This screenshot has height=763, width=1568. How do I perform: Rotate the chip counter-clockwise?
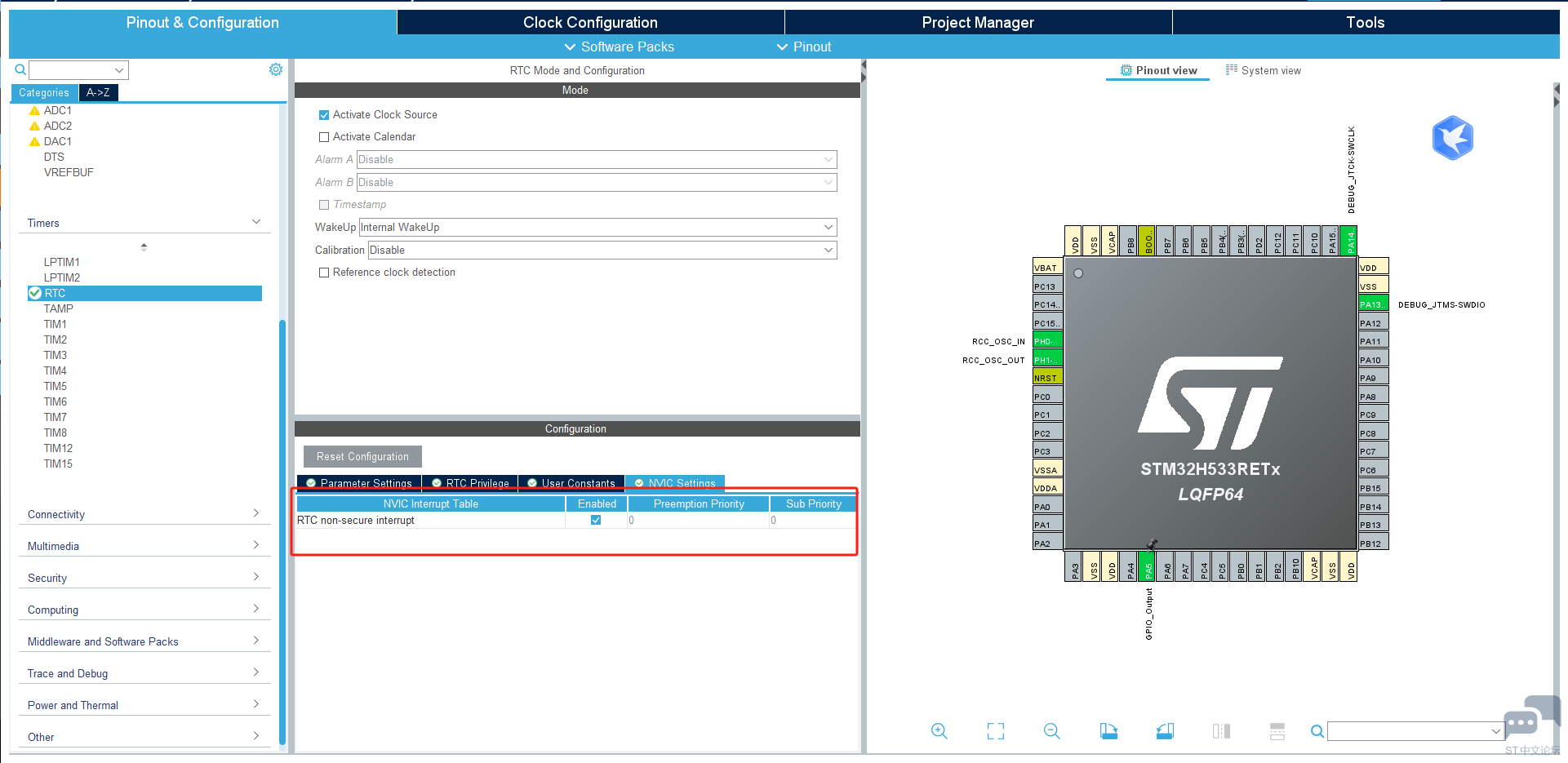(1165, 731)
